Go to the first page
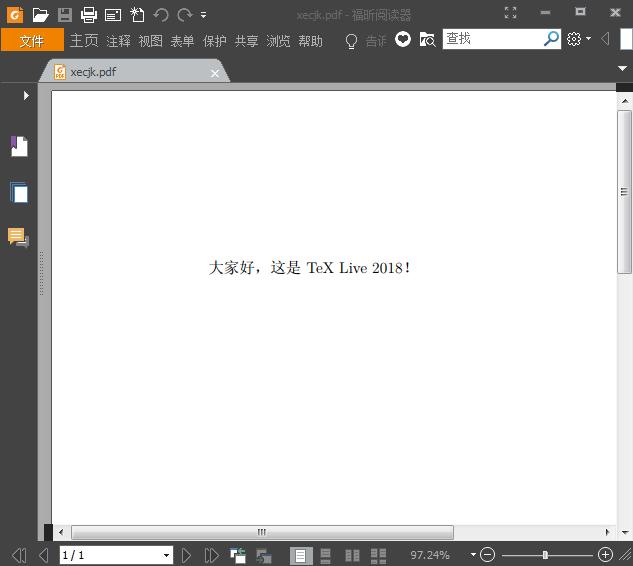633x566 pixels. [19, 556]
